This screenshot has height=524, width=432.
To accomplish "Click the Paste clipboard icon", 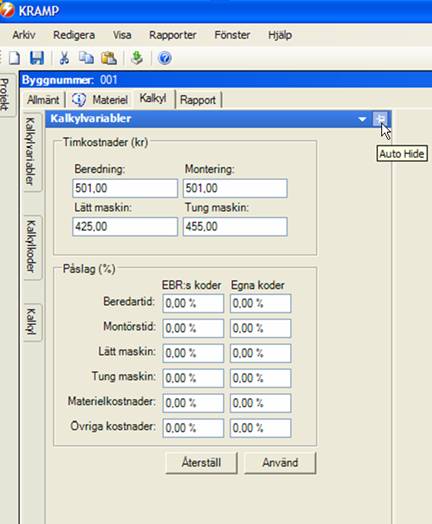I will [109, 58].
